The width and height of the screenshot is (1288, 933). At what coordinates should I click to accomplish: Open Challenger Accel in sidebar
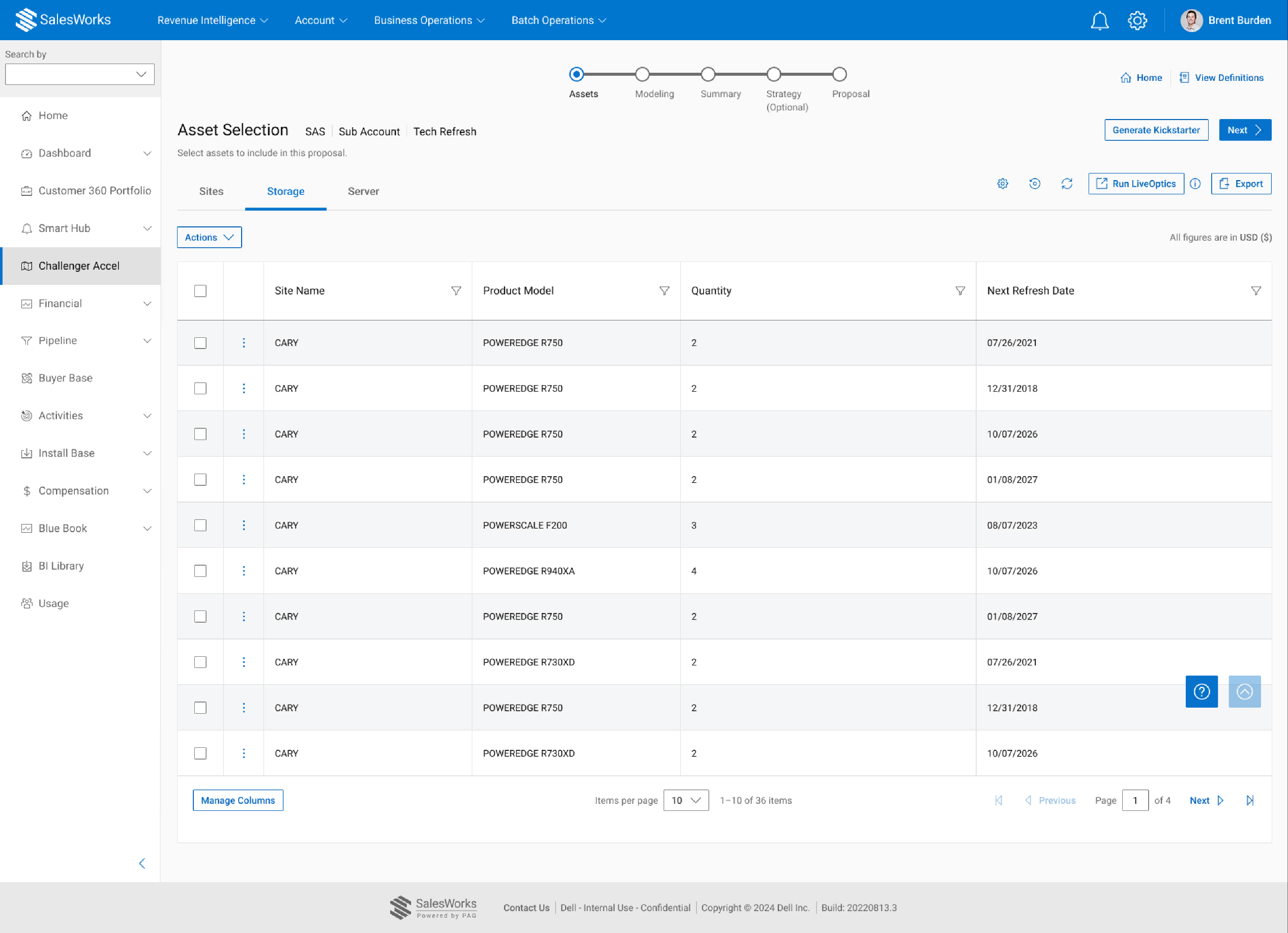pos(80,266)
